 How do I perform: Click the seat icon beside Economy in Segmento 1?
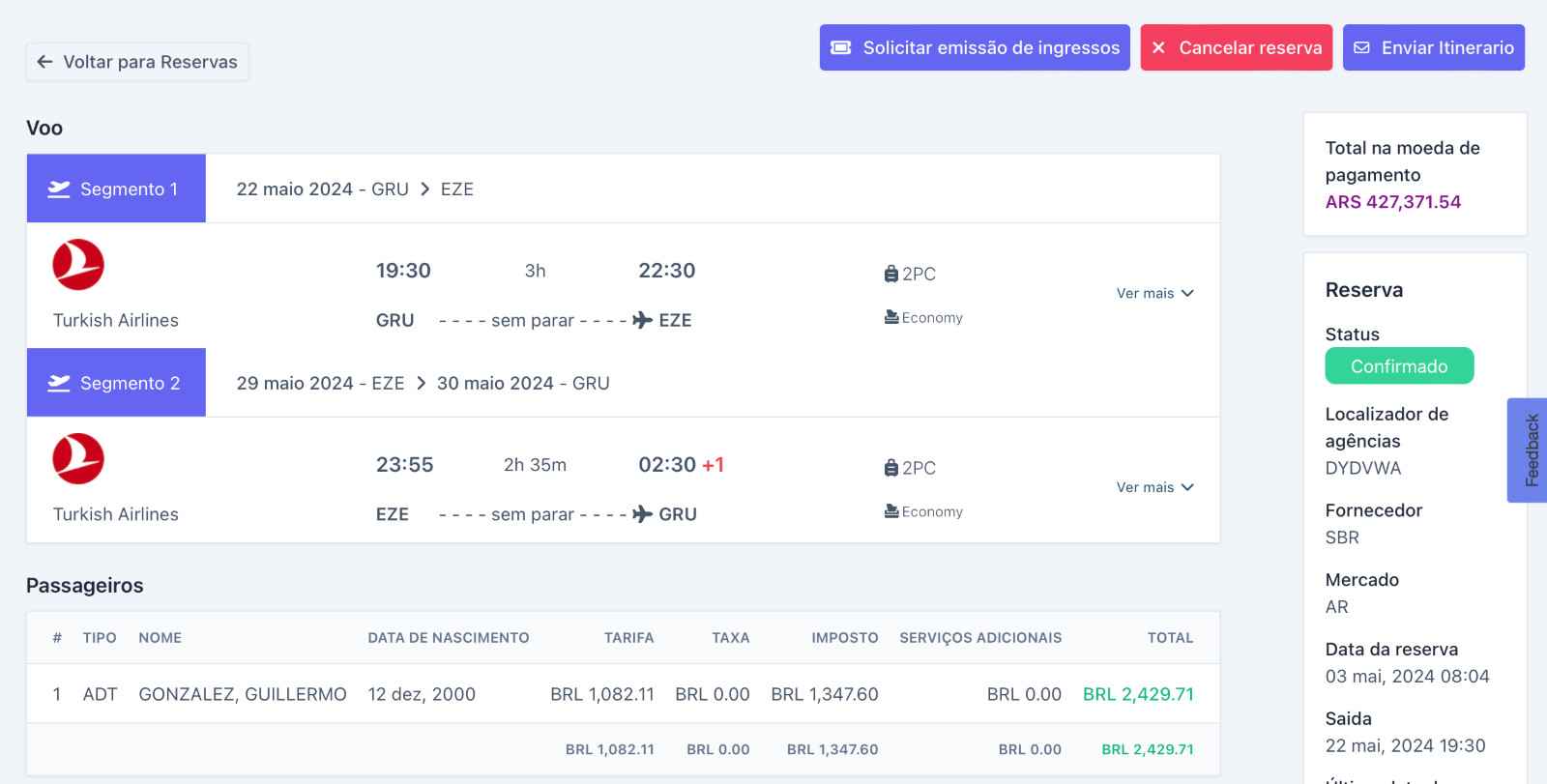point(891,317)
